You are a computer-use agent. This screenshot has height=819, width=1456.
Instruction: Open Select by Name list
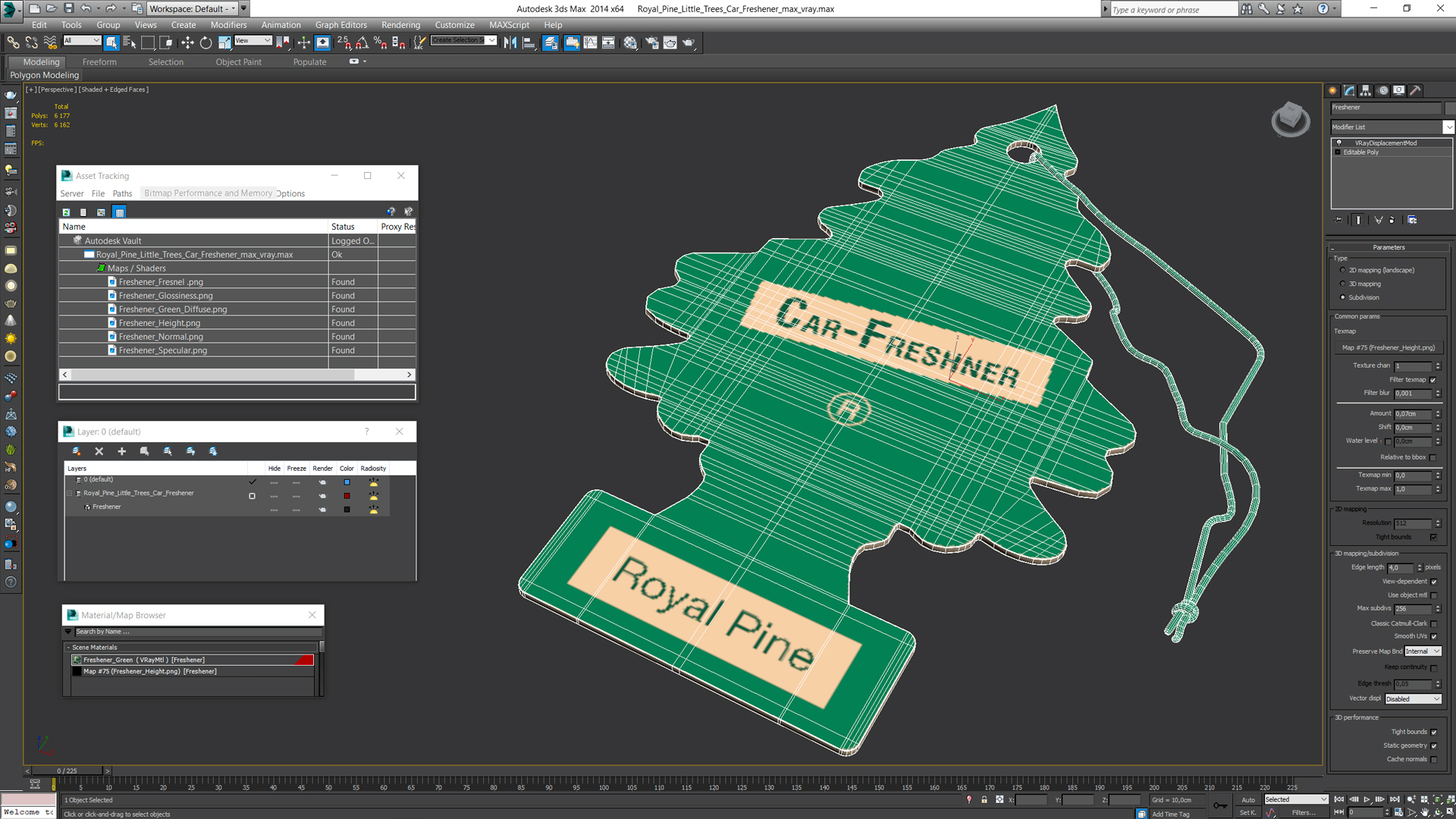coord(129,42)
